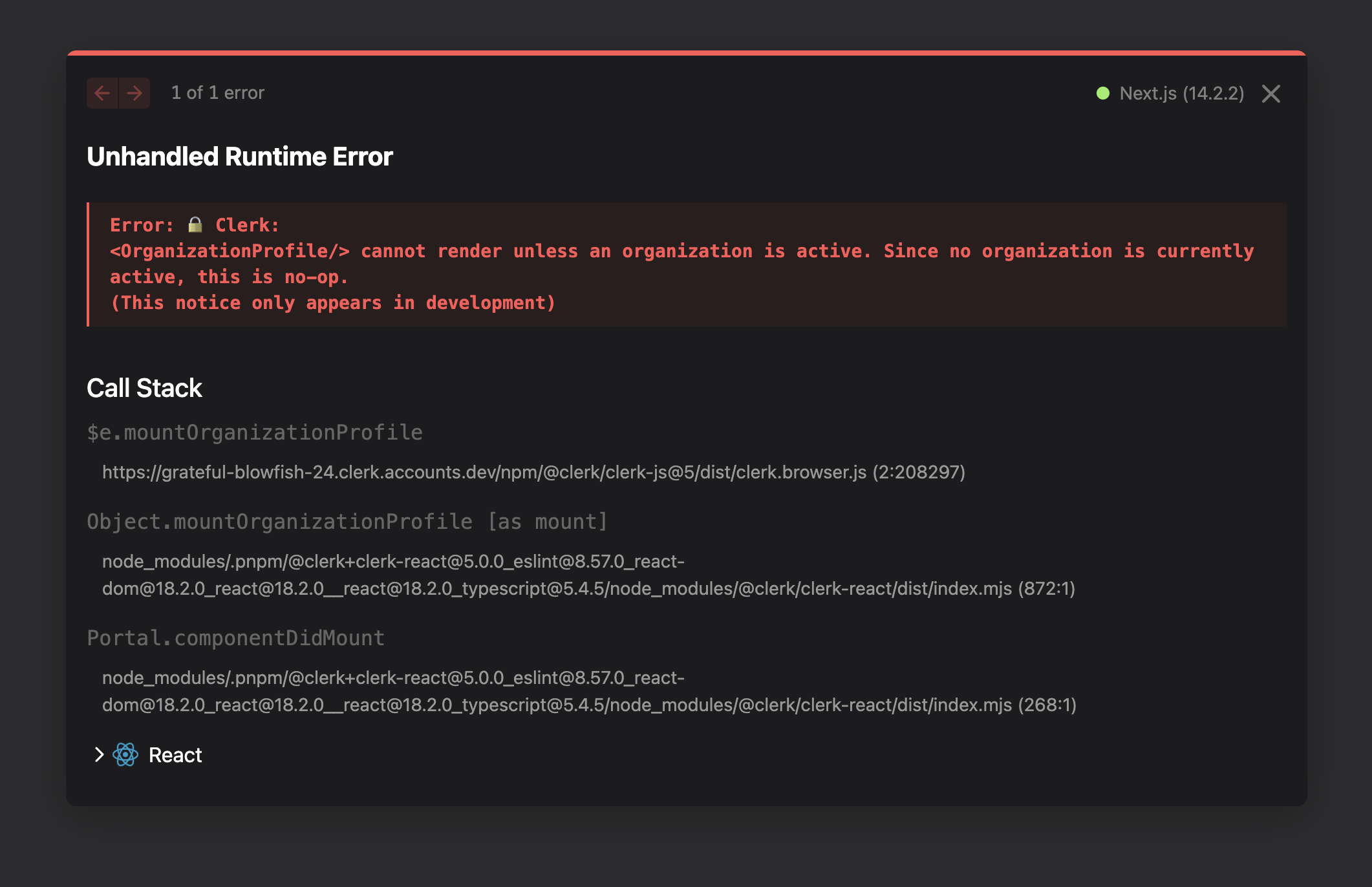Close the error overlay with the X

pos(1270,94)
